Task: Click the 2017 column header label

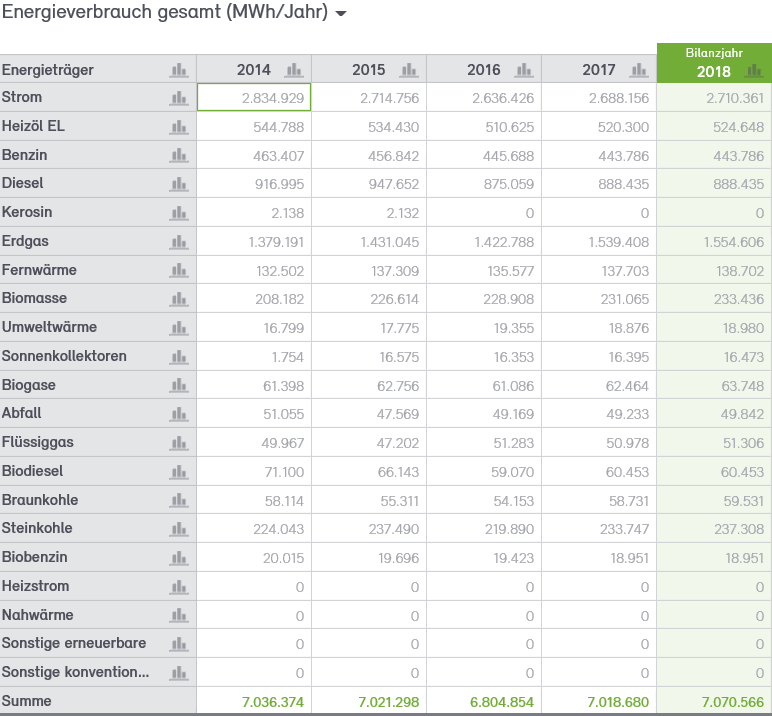Action: point(599,70)
